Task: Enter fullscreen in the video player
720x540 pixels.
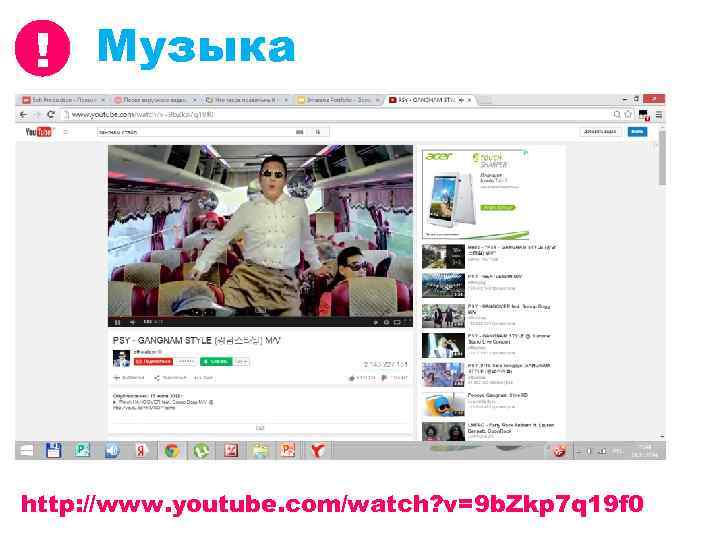Action: point(407,322)
